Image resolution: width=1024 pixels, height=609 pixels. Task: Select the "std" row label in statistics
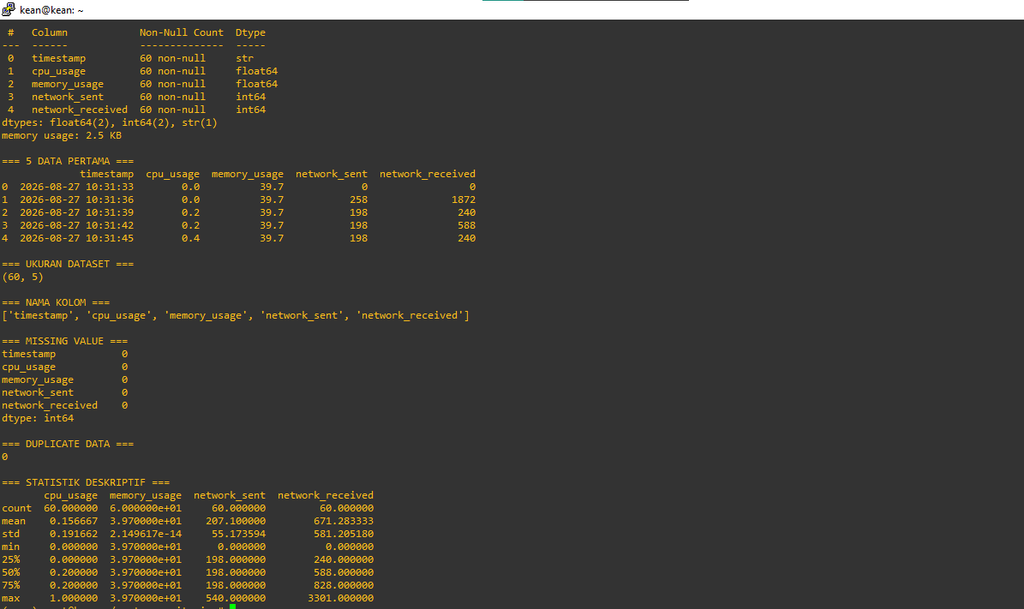point(10,534)
